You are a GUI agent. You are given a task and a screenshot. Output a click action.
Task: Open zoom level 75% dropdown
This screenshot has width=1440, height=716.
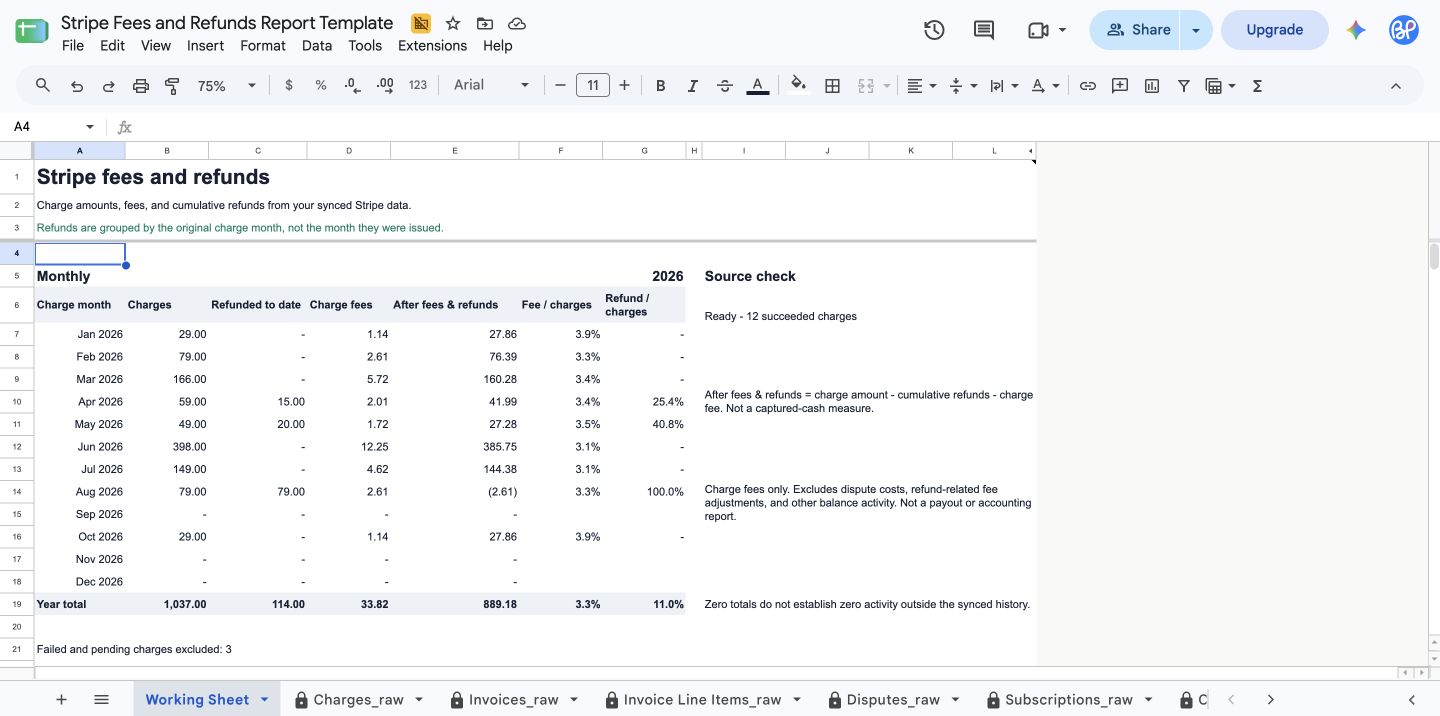click(227, 86)
